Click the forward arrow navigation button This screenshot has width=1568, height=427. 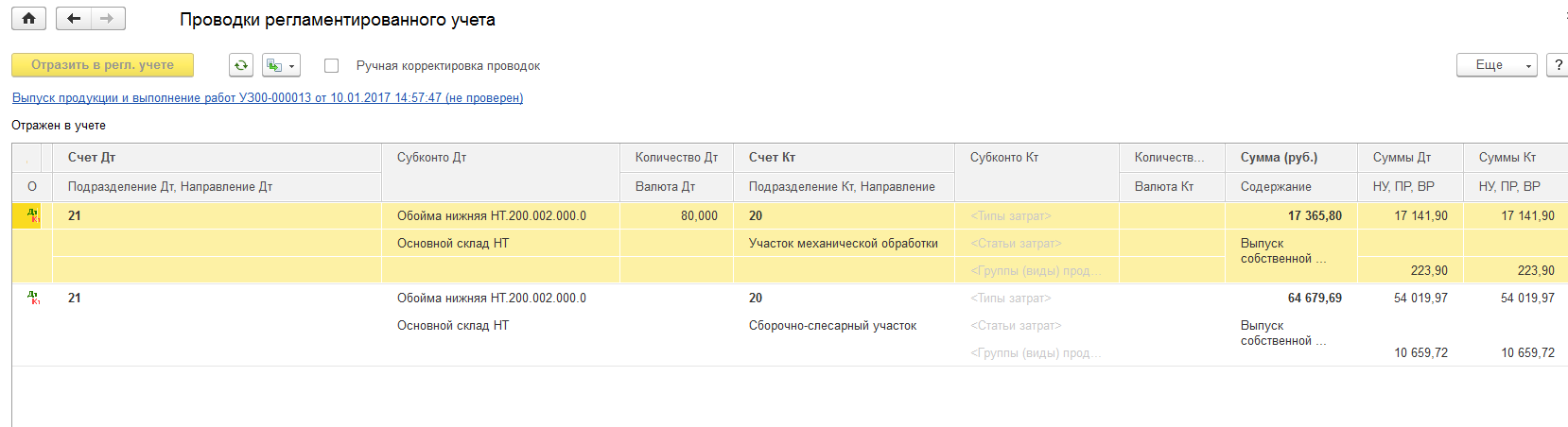point(107,19)
